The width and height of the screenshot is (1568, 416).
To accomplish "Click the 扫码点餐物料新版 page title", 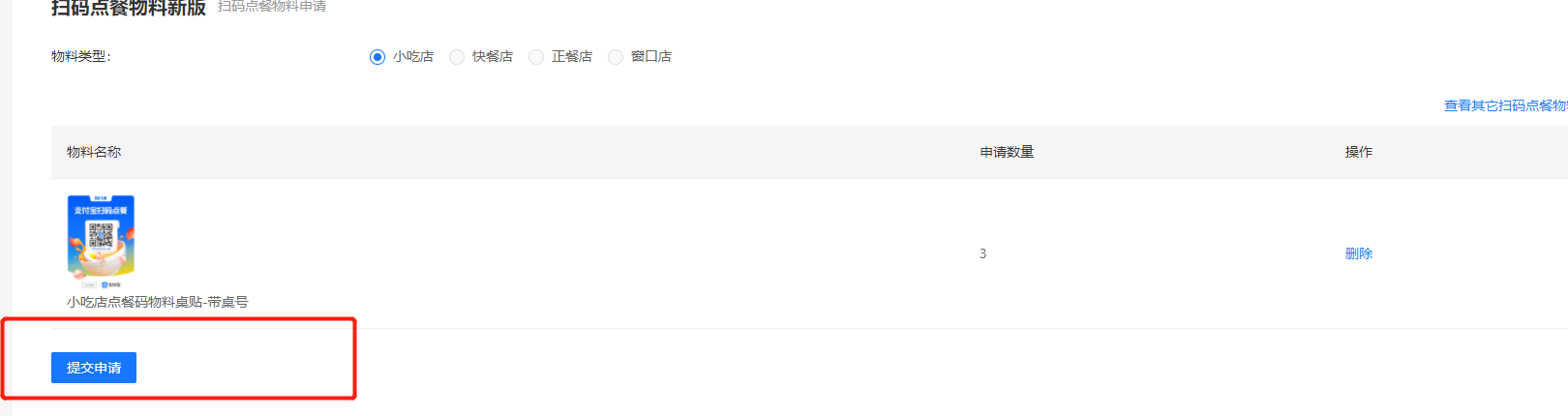I will pyautogui.click(x=129, y=8).
